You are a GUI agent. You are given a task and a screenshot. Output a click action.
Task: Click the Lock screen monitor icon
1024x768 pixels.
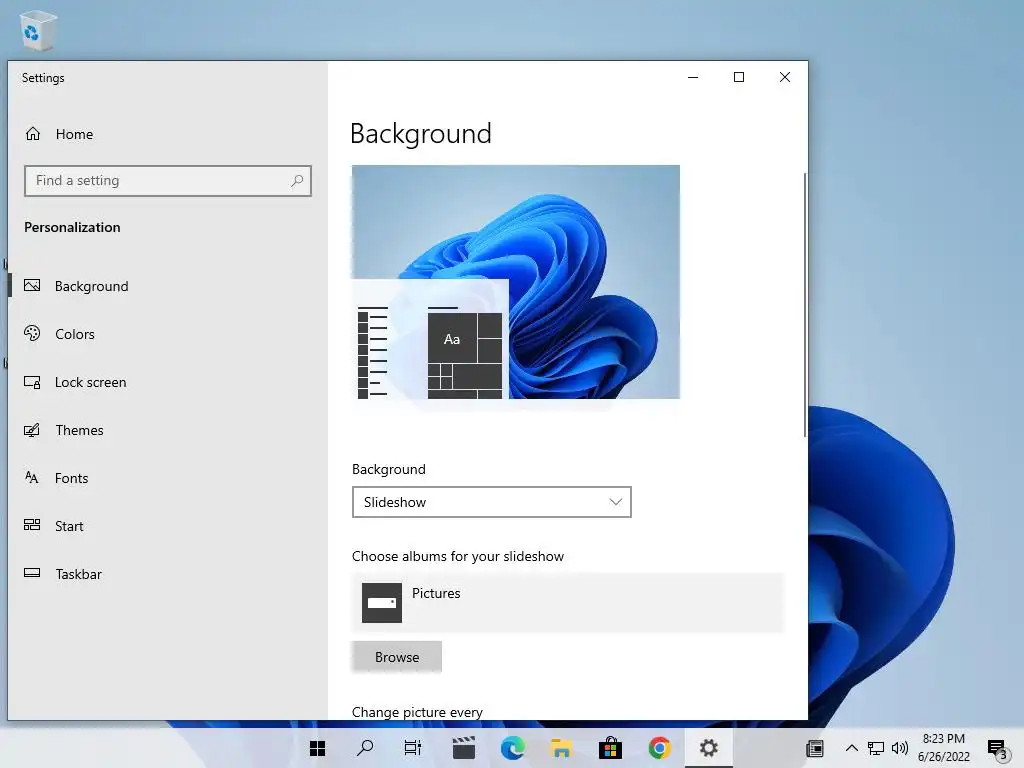pyautogui.click(x=32, y=381)
